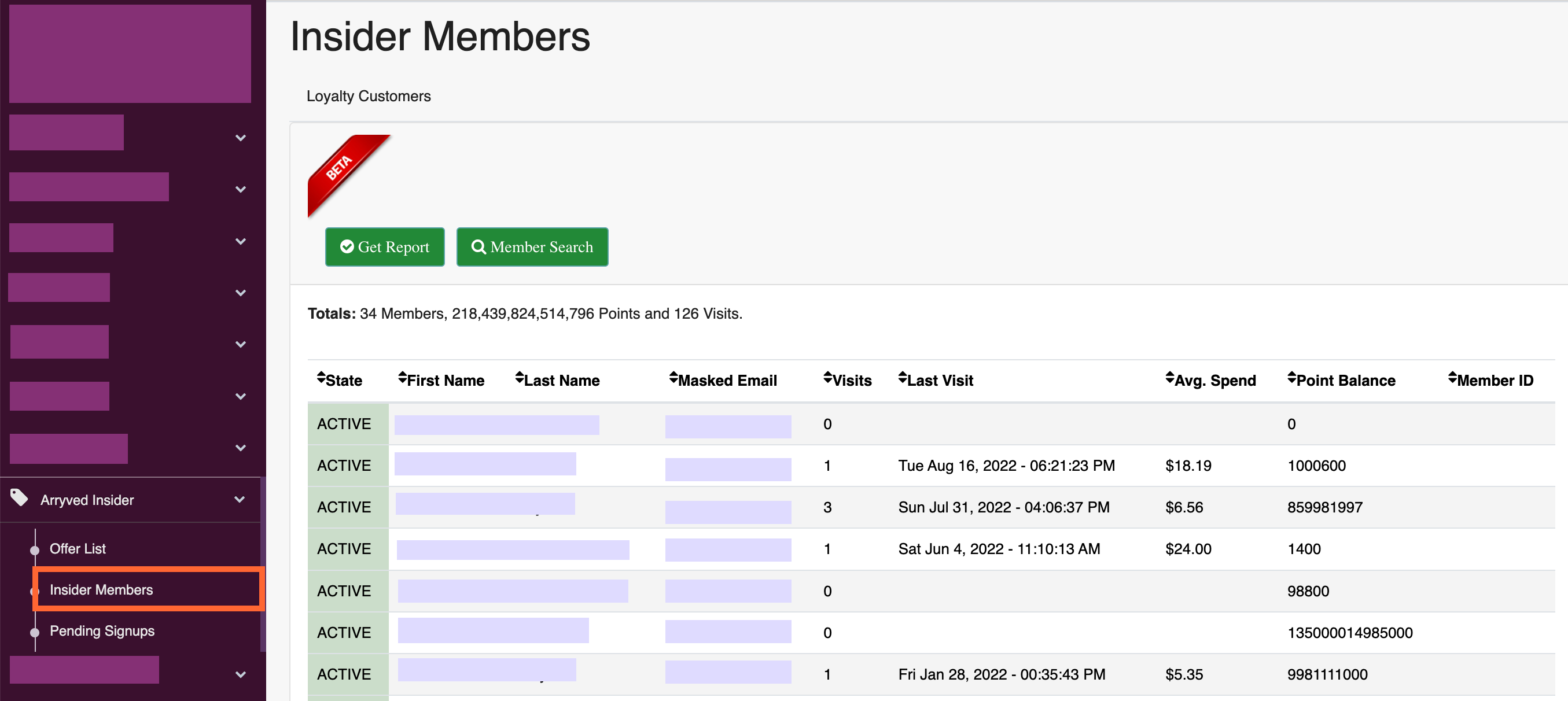1568x701 pixels.
Task: Expand the second redacted sidebar section chevron
Action: (x=241, y=189)
